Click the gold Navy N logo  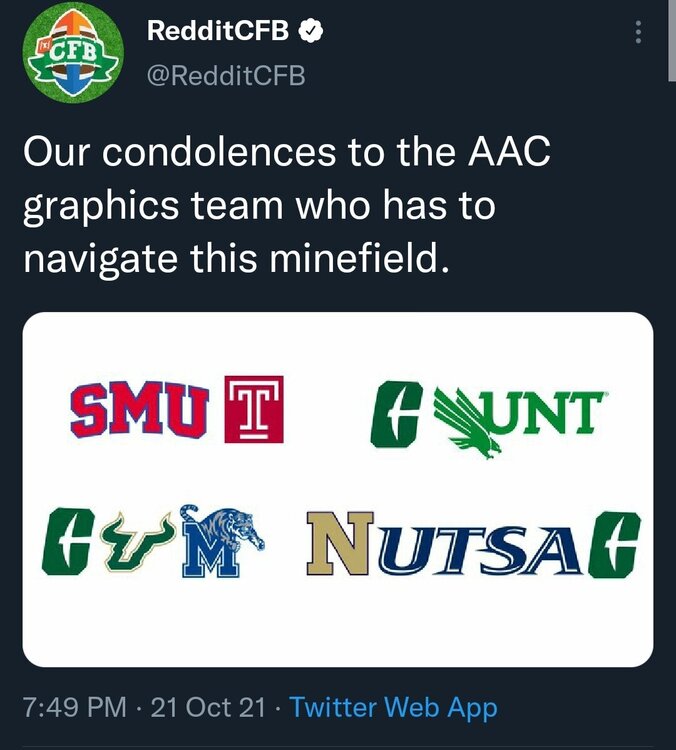(342, 543)
